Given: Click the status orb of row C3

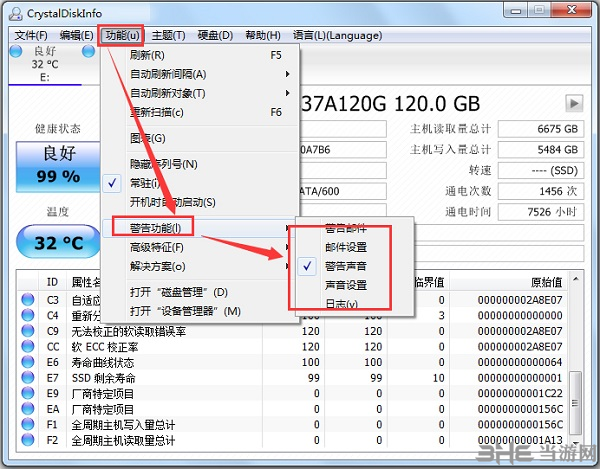Looking at the screenshot, I should (28, 299).
